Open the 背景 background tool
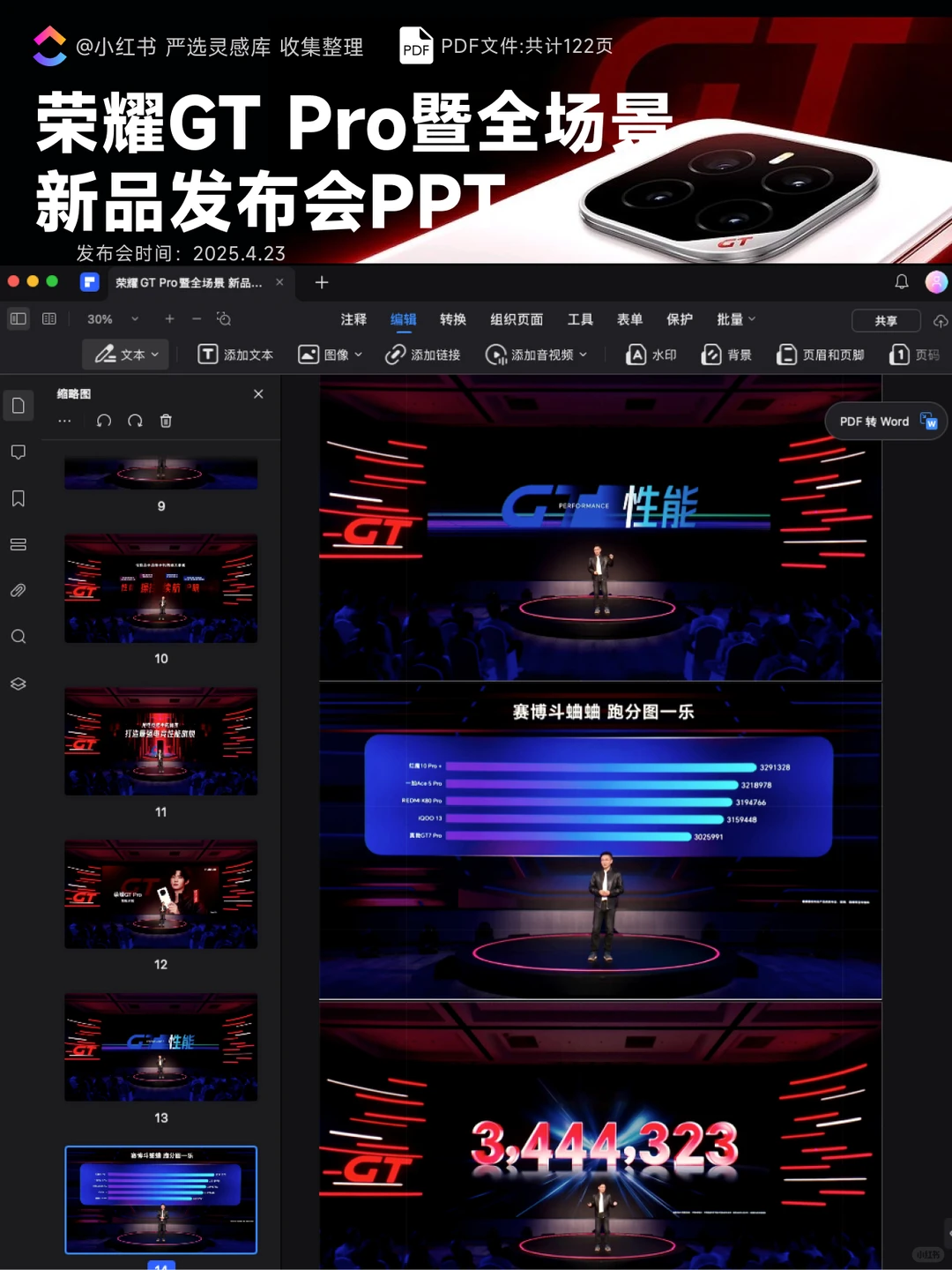Screen dimensions: 952x1270 [x=726, y=355]
